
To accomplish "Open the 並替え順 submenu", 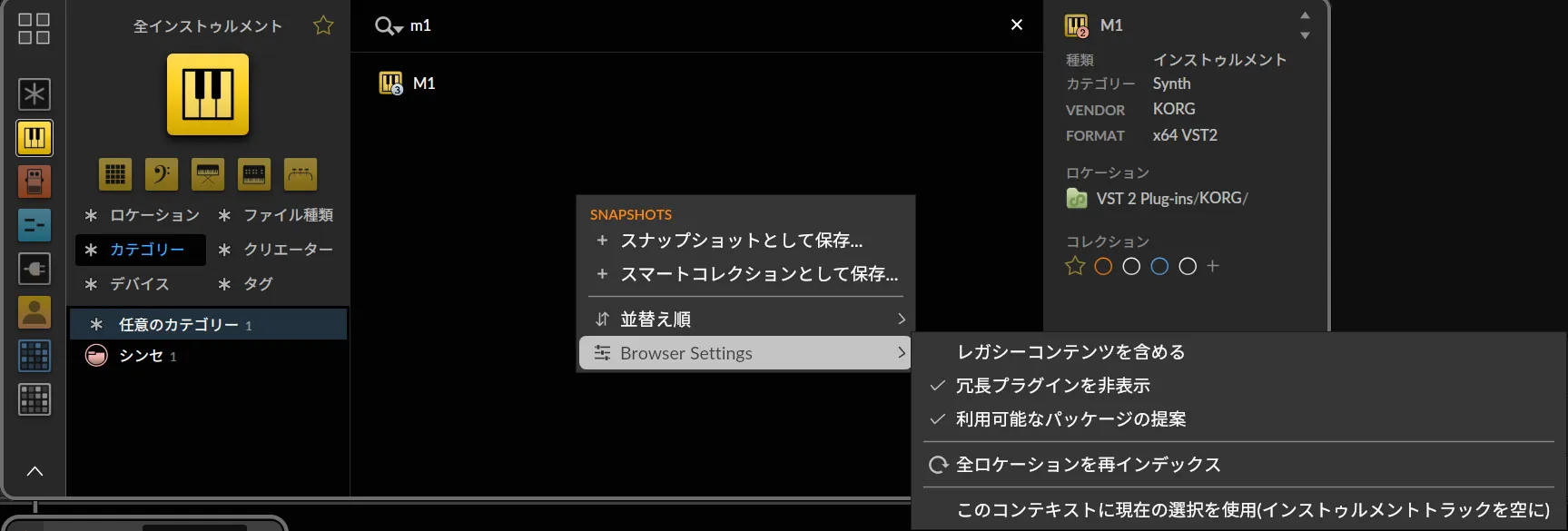I will point(745,320).
